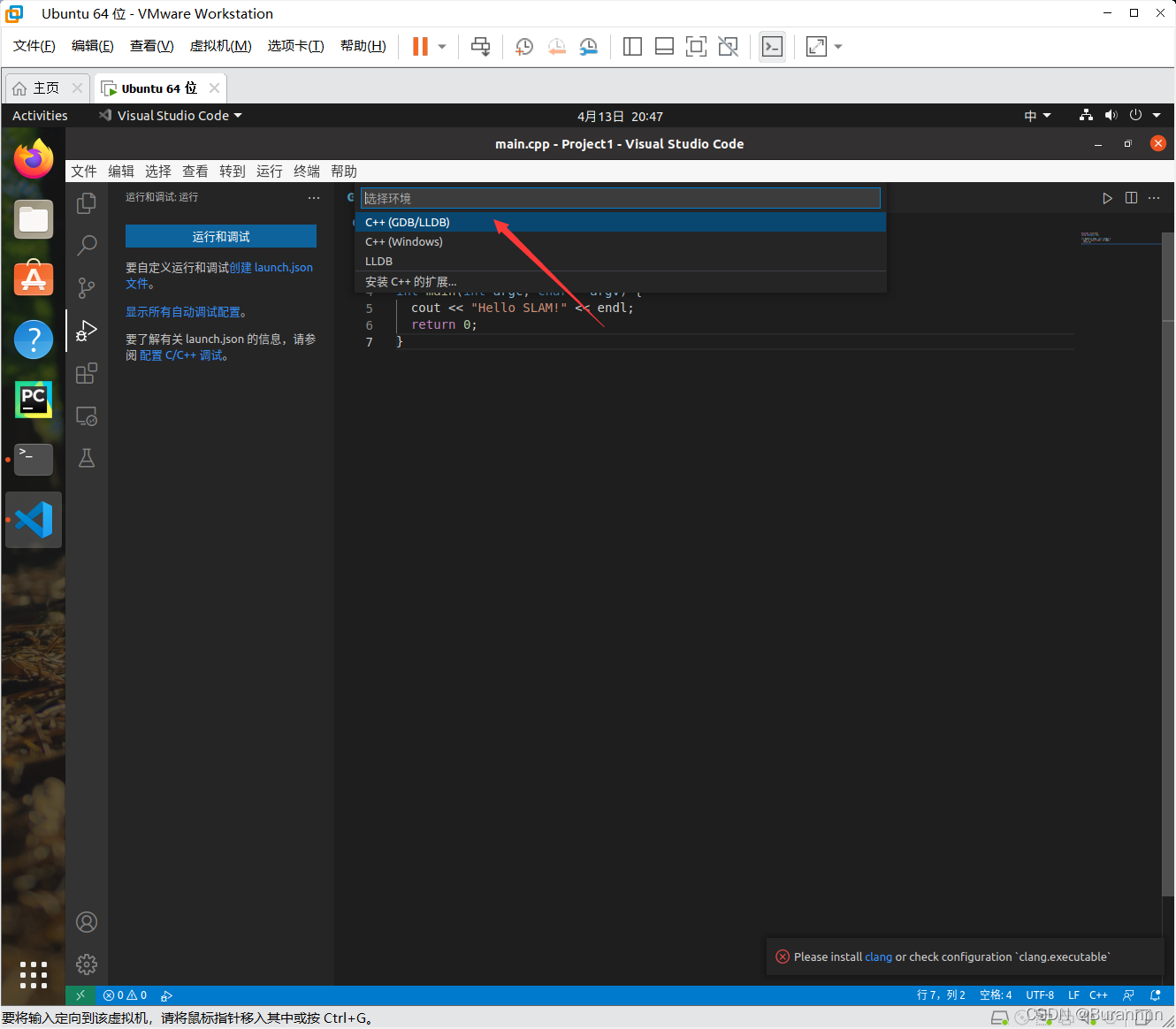The width and height of the screenshot is (1176, 1029).
Task: Open the system power menu arrow
Action: pyautogui.click(x=1157, y=116)
